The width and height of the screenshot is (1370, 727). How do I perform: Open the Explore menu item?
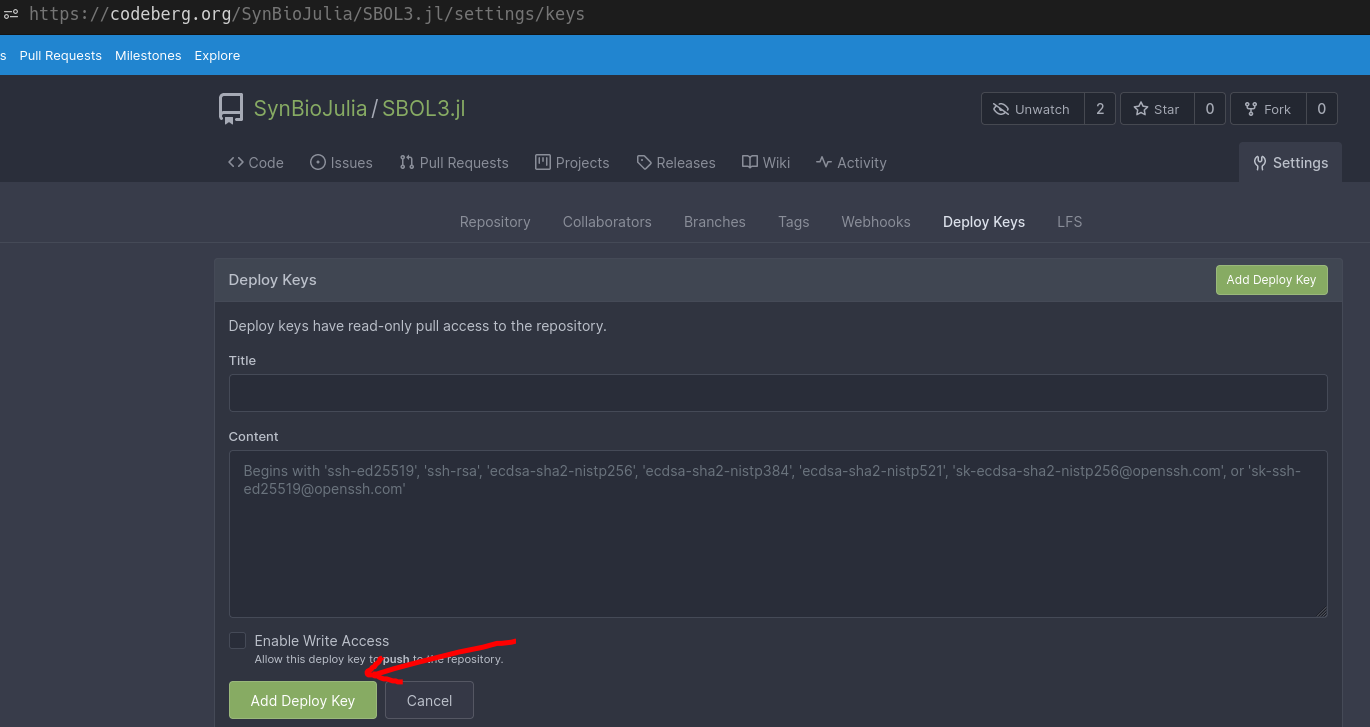[217, 55]
